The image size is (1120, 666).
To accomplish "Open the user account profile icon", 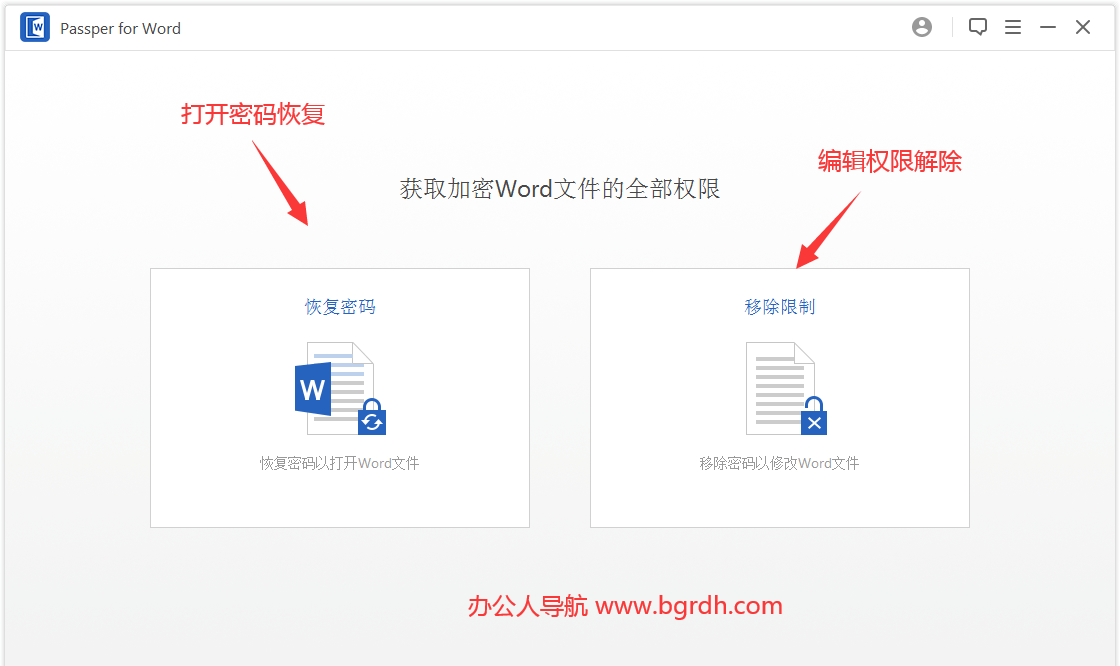I will pos(922,27).
